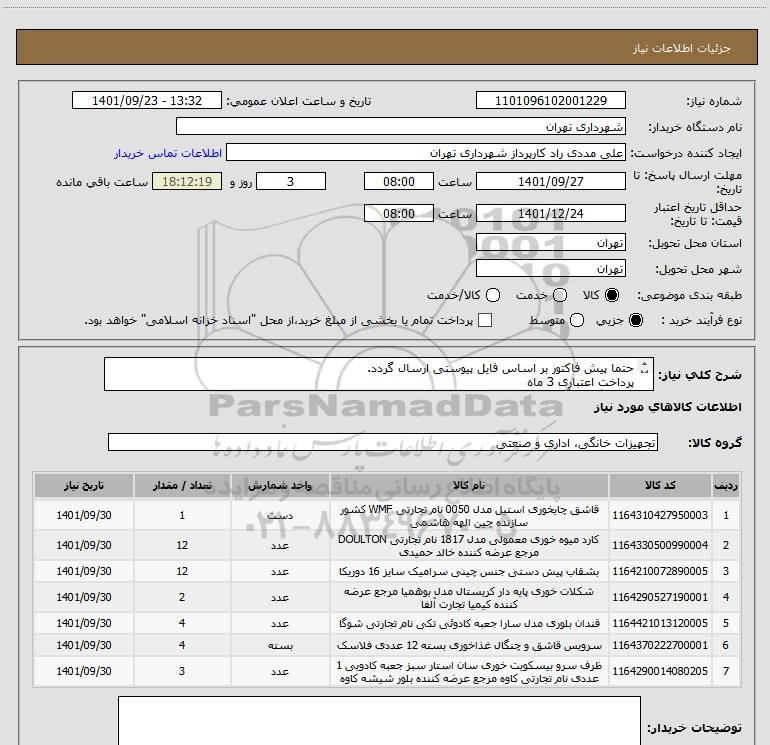Open the اطلاعات تماس خریدار link

tap(168, 153)
